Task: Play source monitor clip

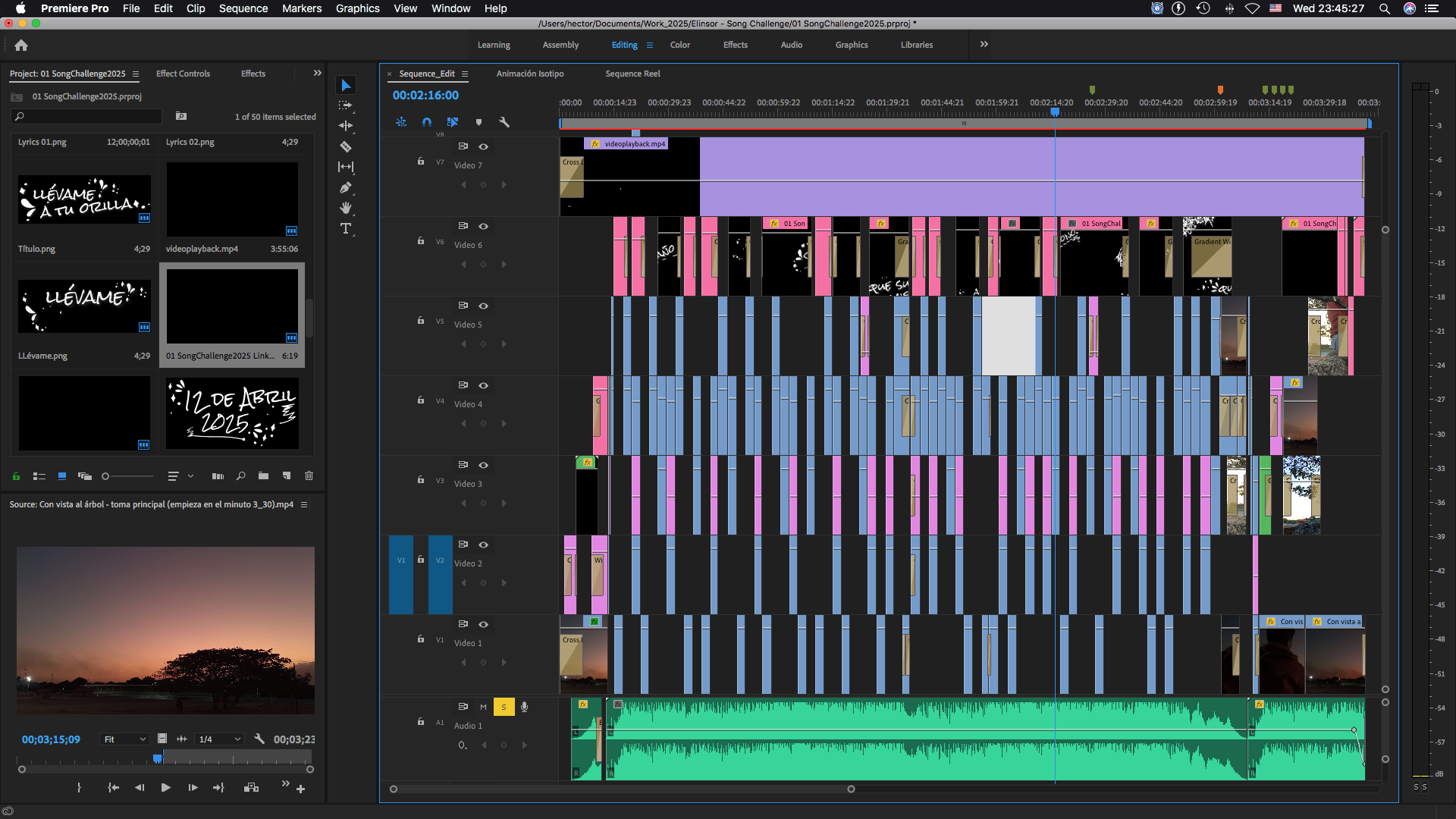Action: pyautogui.click(x=165, y=788)
